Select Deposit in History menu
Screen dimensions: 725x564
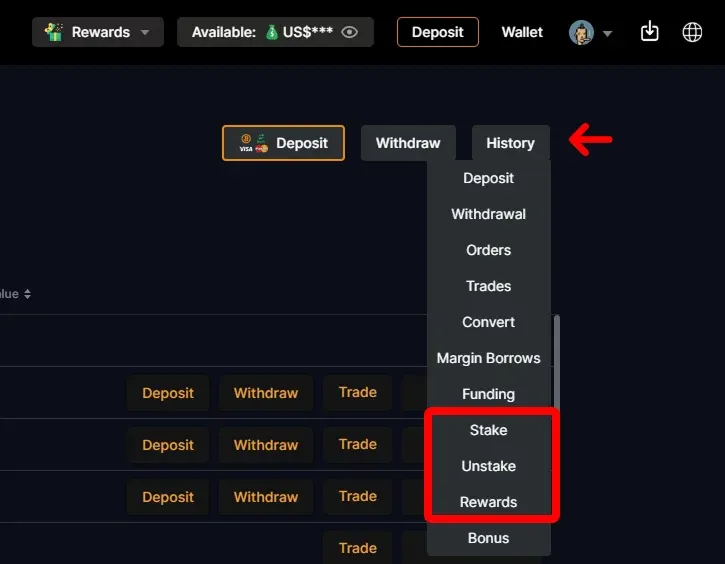(x=488, y=178)
